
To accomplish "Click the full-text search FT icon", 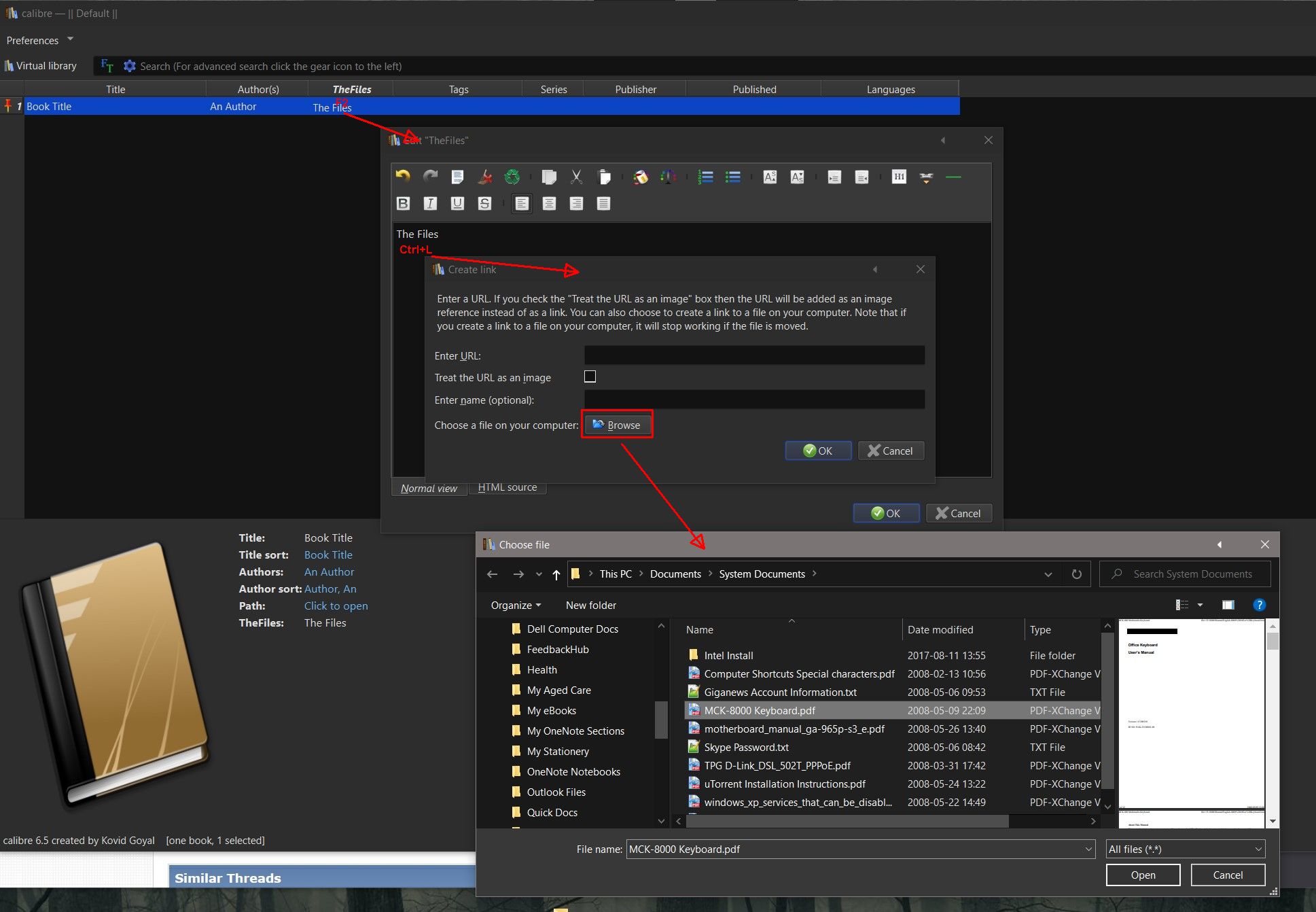I will tap(107, 66).
